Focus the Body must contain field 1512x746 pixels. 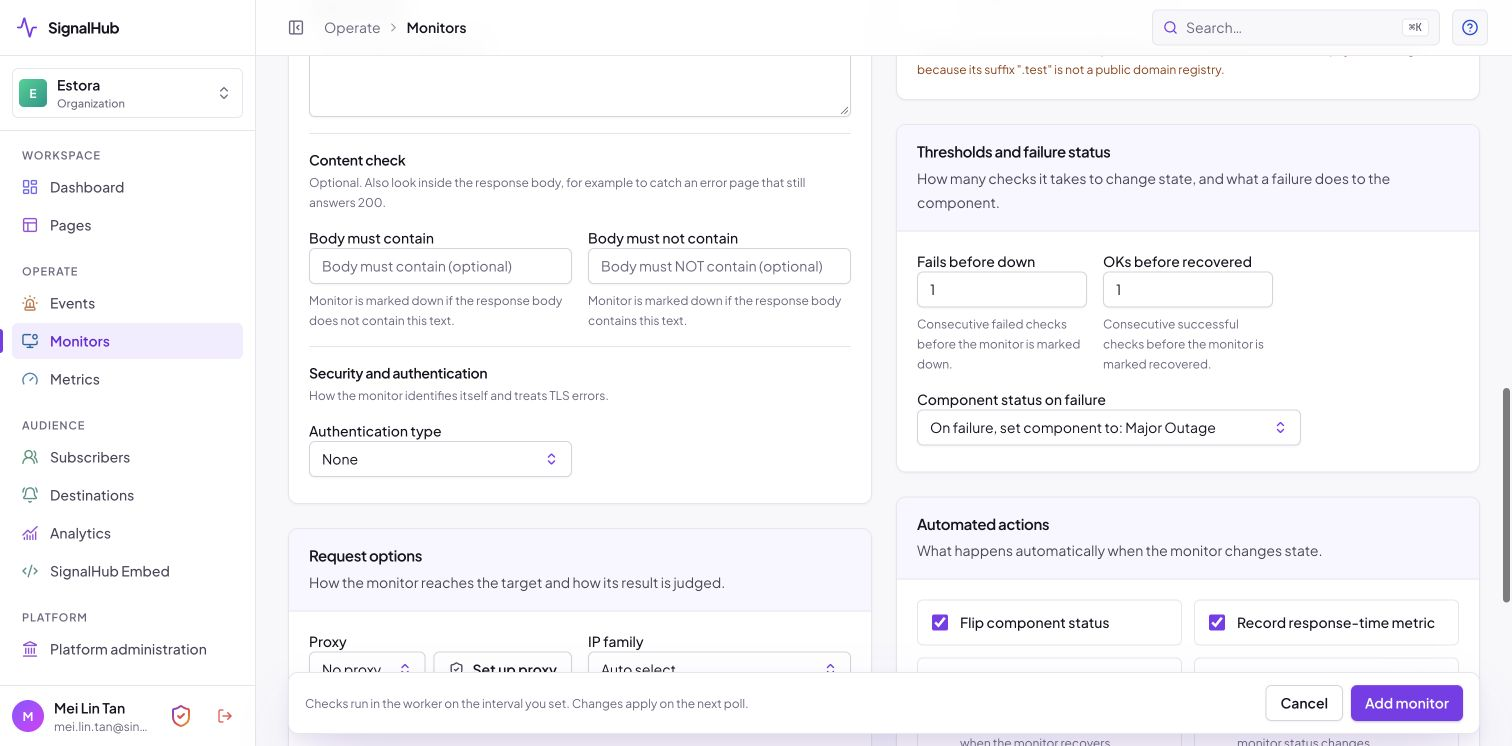[x=440, y=266]
